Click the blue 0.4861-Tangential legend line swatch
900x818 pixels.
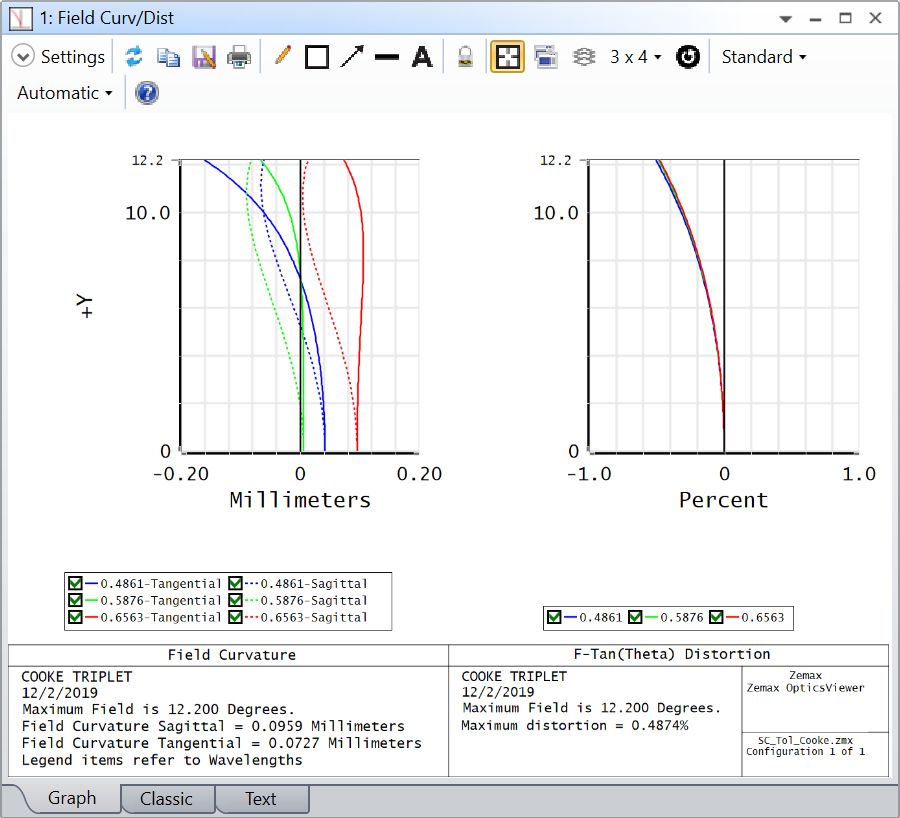pyautogui.click(x=92, y=584)
